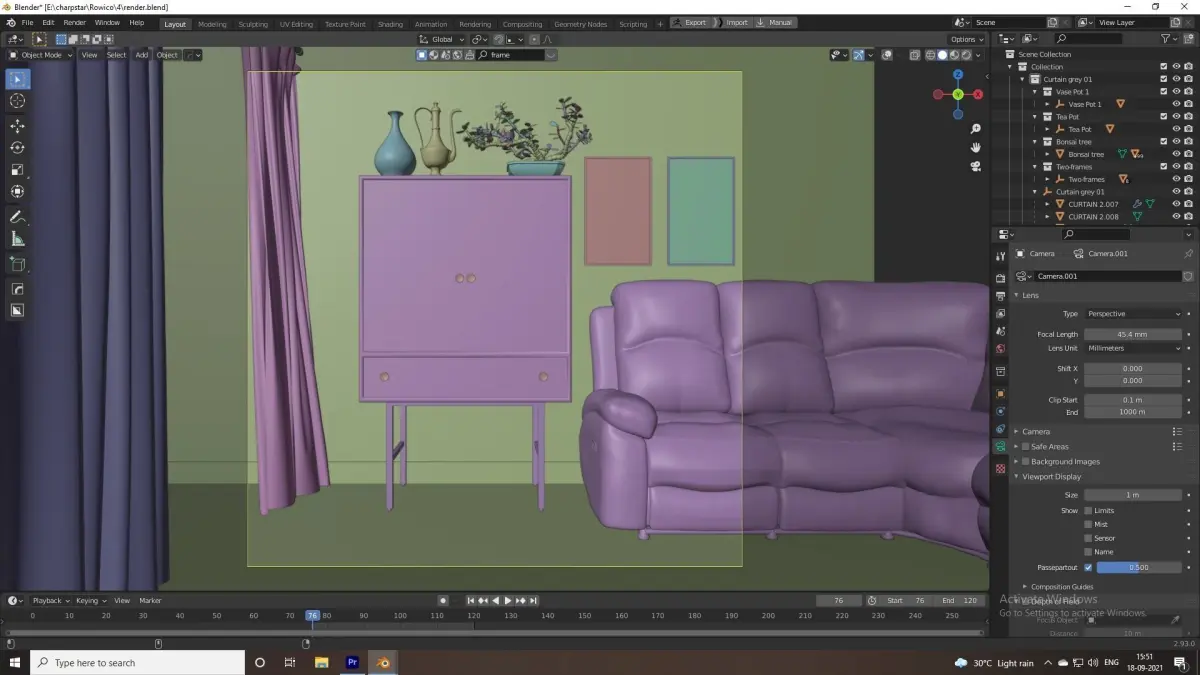Select the Scale tool

pyautogui.click(x=17, y=169)
